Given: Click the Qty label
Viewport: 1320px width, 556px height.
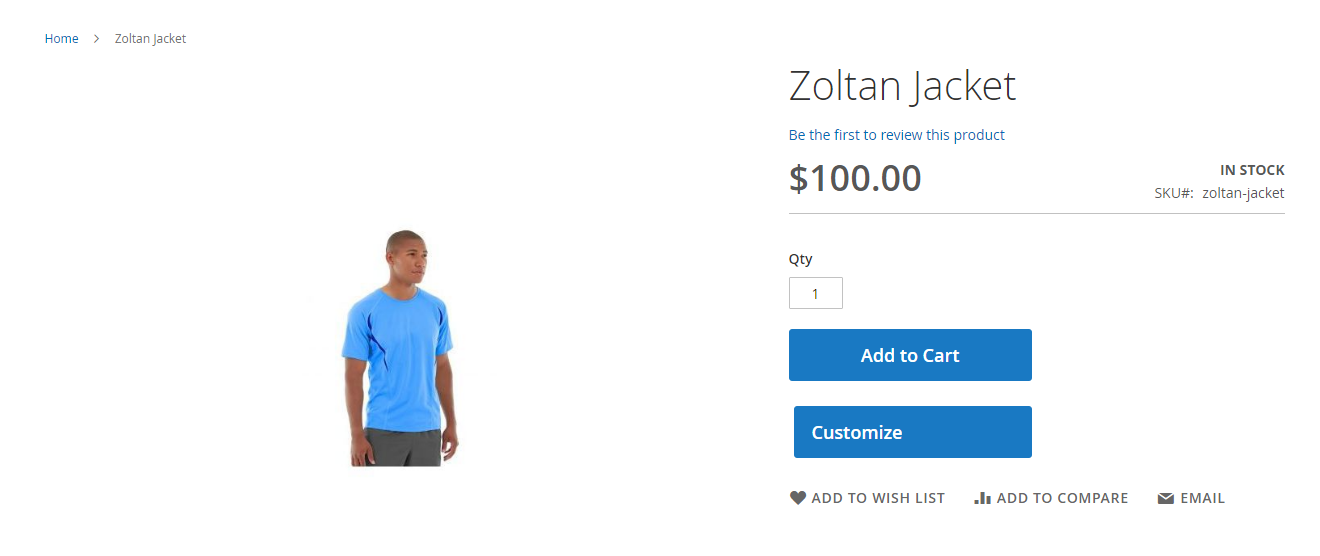Looking at the screenshot, I should 800,259.
